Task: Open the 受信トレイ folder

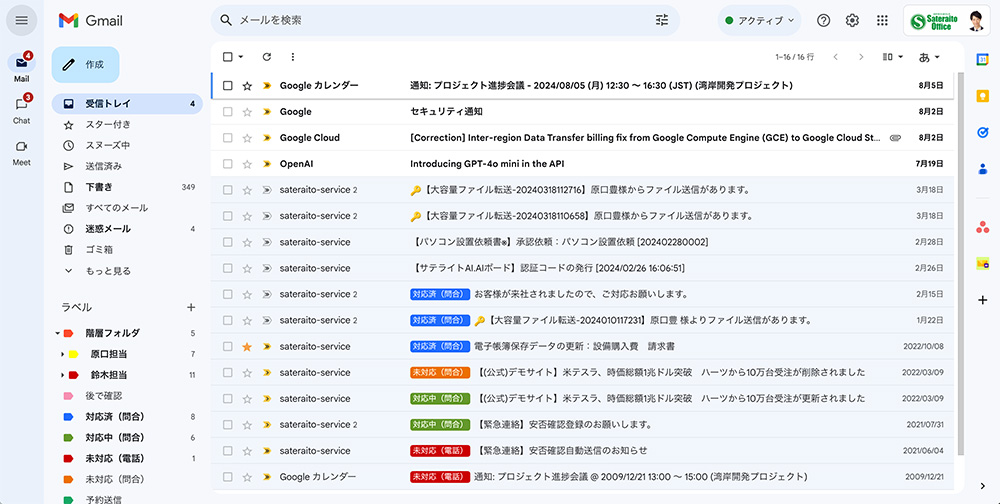Action: pos(127,104)
